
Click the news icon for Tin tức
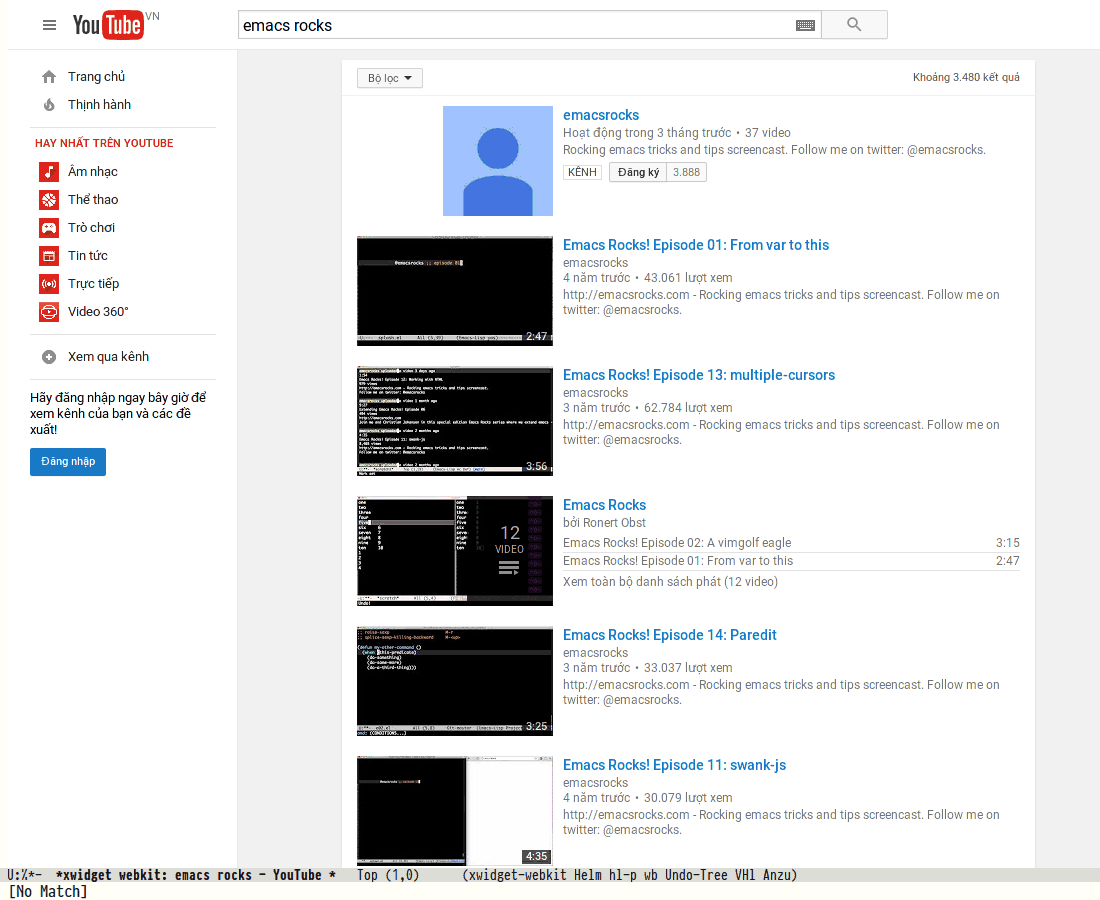click(x=49, y=256)
